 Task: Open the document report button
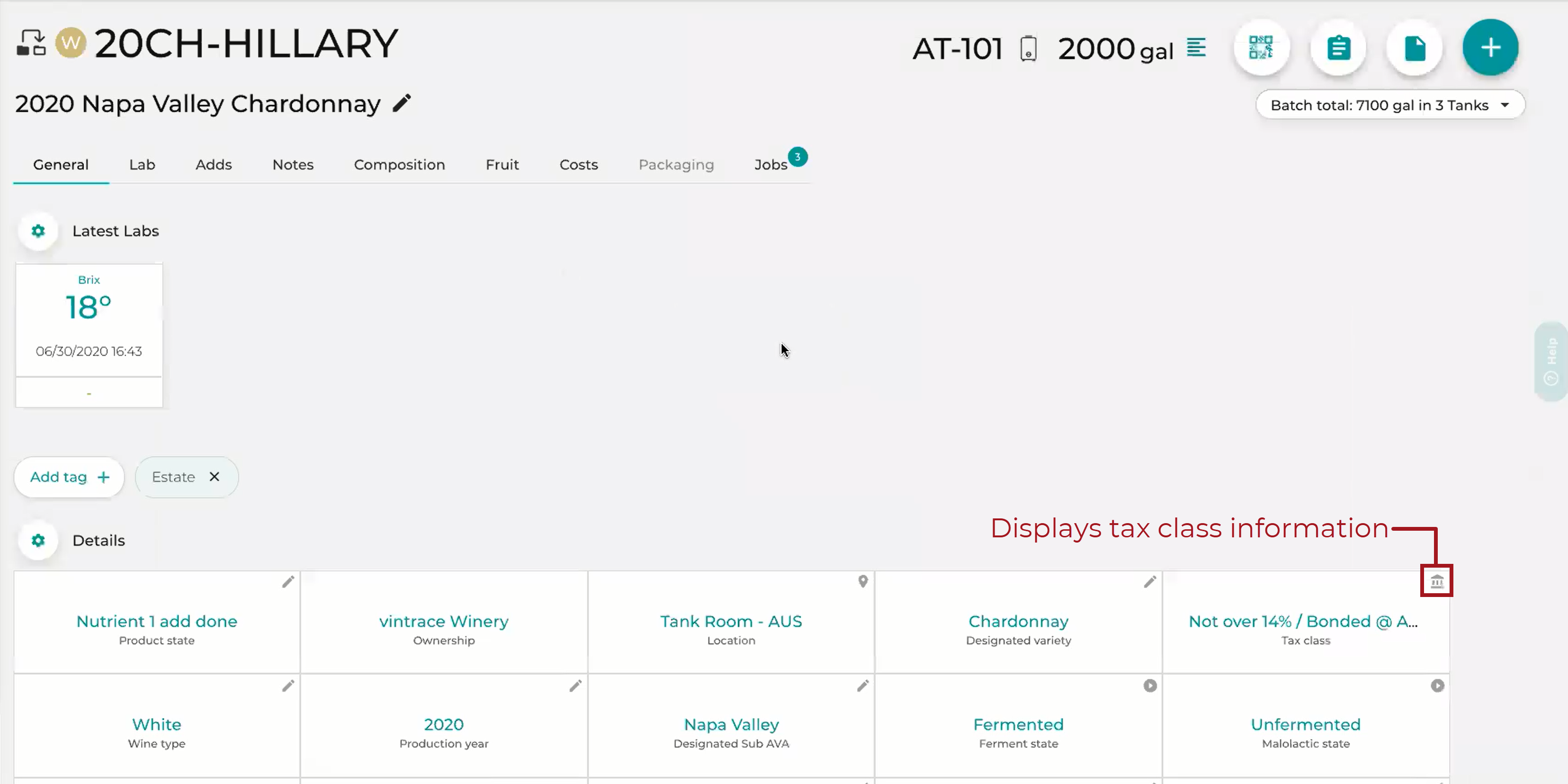pos(1415,47)
